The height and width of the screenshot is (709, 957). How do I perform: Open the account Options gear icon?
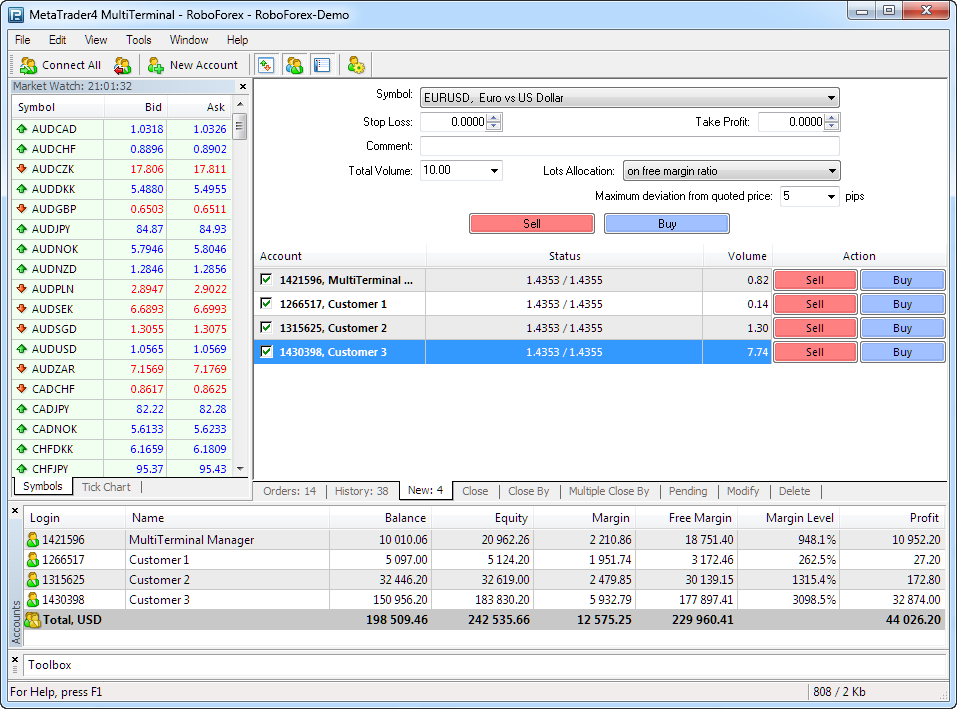tap(356, 65)
